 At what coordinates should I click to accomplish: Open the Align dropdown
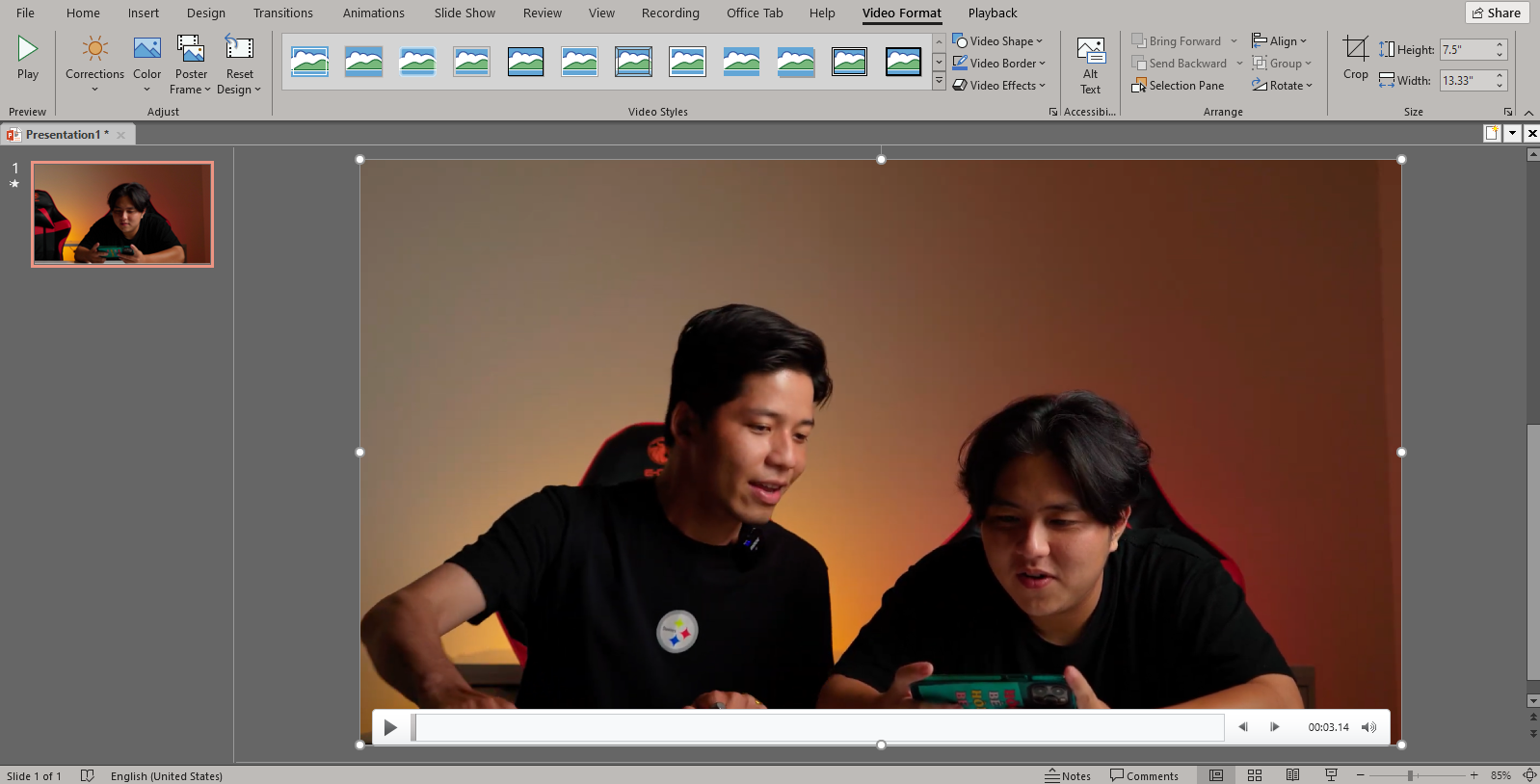[1279, 41]
